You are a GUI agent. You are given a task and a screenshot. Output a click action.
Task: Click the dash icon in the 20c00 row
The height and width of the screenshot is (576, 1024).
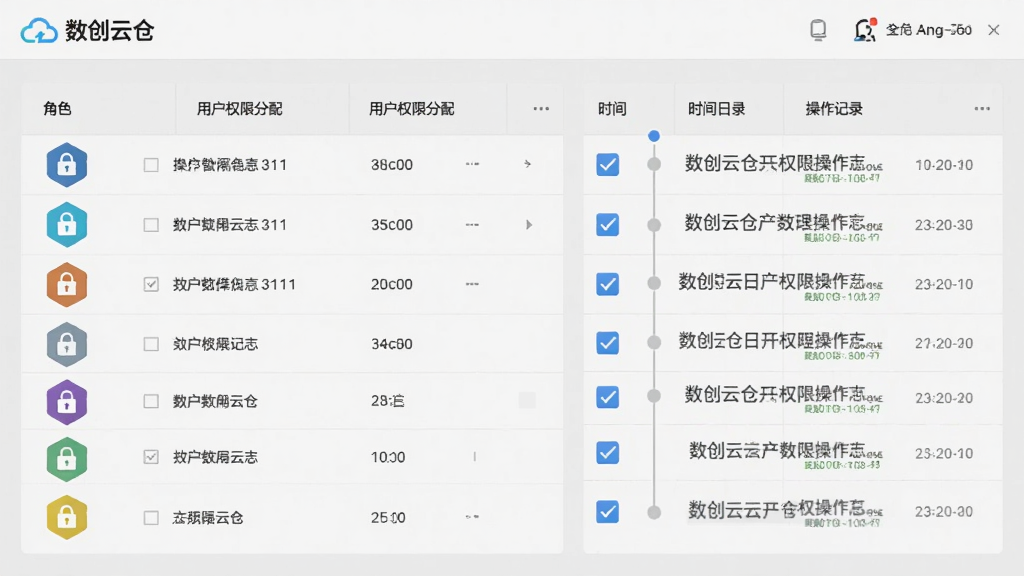tap(472, 284)
